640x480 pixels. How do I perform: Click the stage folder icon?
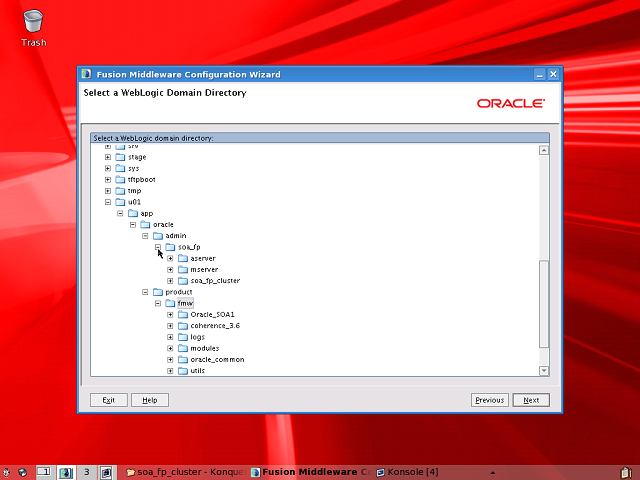tap(120, 157)
